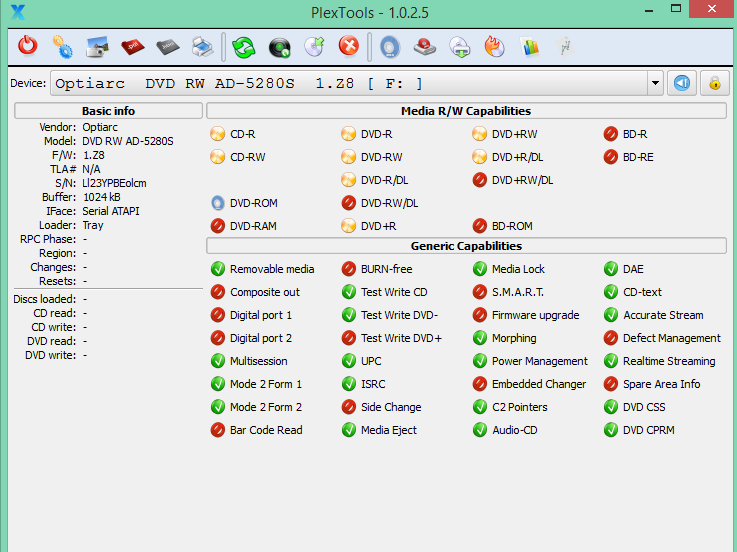Click the Test Write DVD+ label

click(x=401, y=338)
